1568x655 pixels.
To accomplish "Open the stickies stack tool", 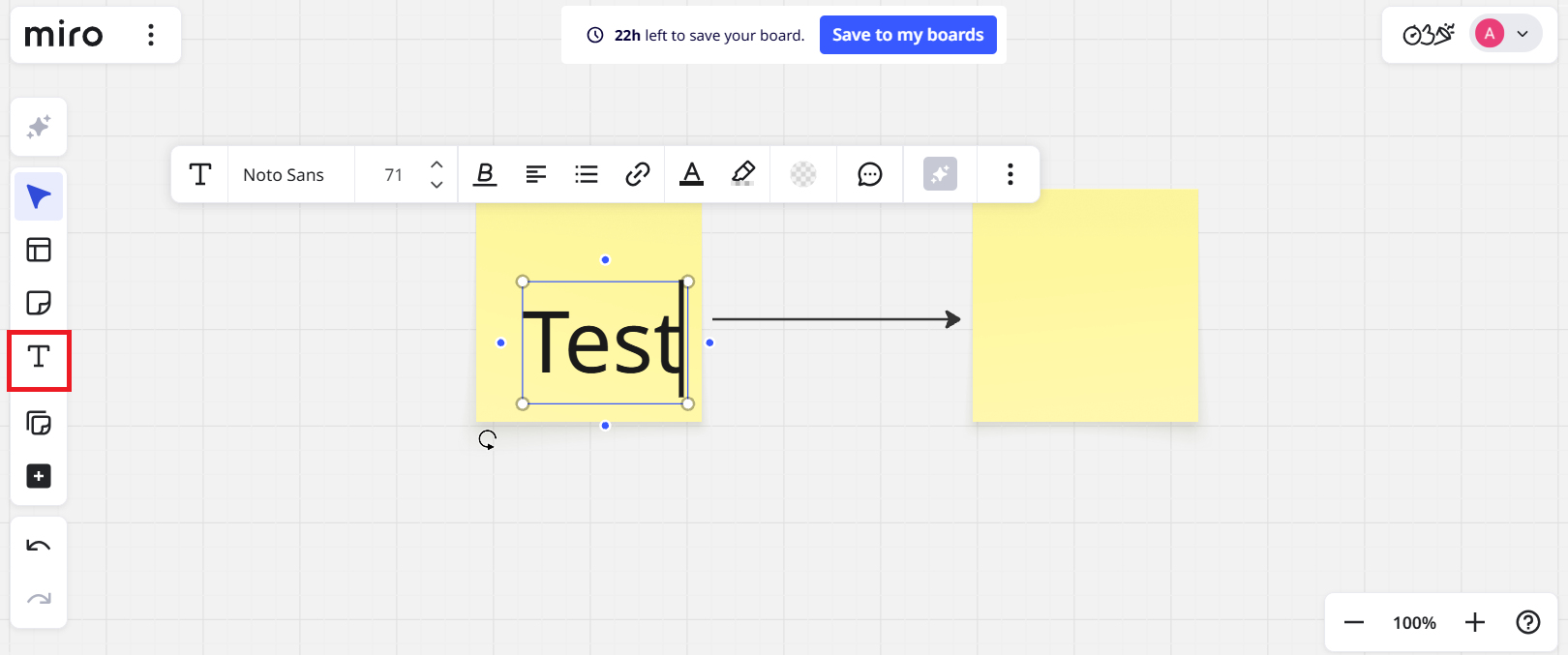I will click(x=39, y=423).
